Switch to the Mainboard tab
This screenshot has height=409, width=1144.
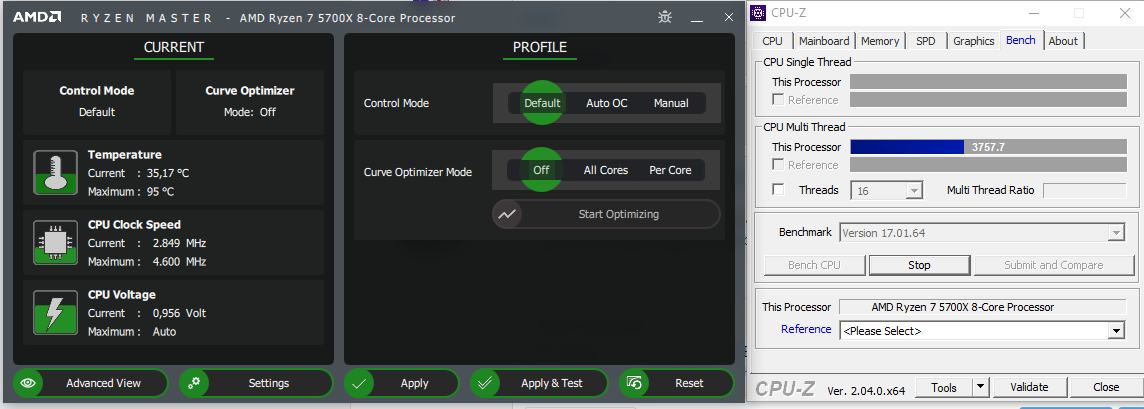point(825,41)
